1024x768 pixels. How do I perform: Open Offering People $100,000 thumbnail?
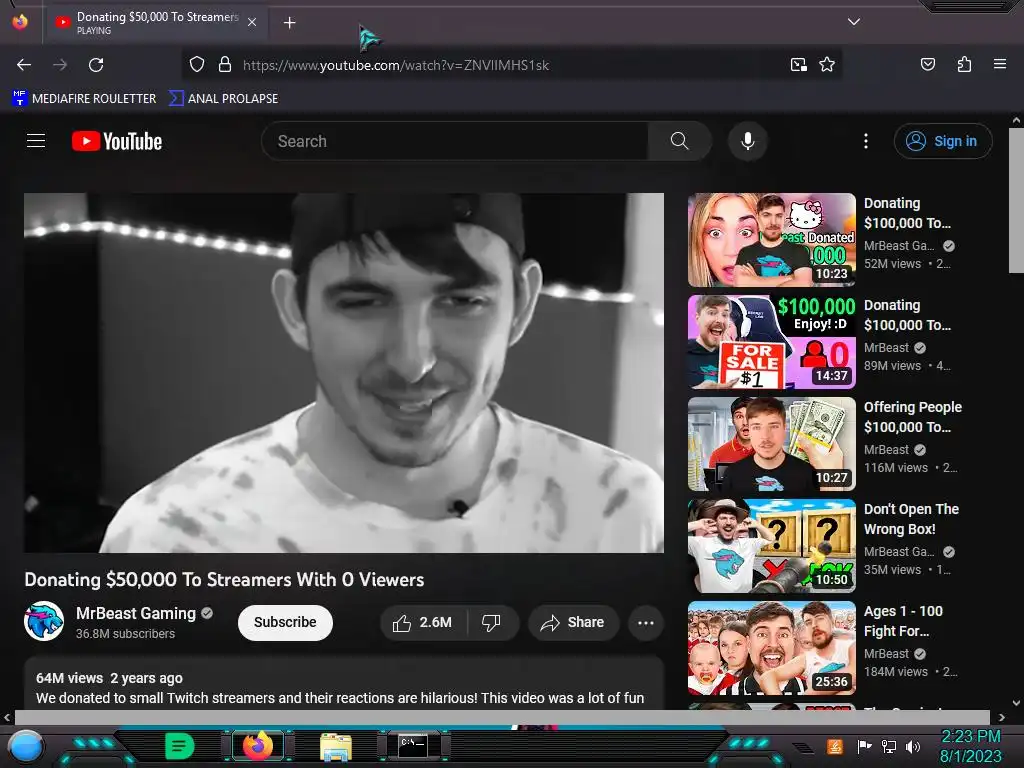pos(771,443)
